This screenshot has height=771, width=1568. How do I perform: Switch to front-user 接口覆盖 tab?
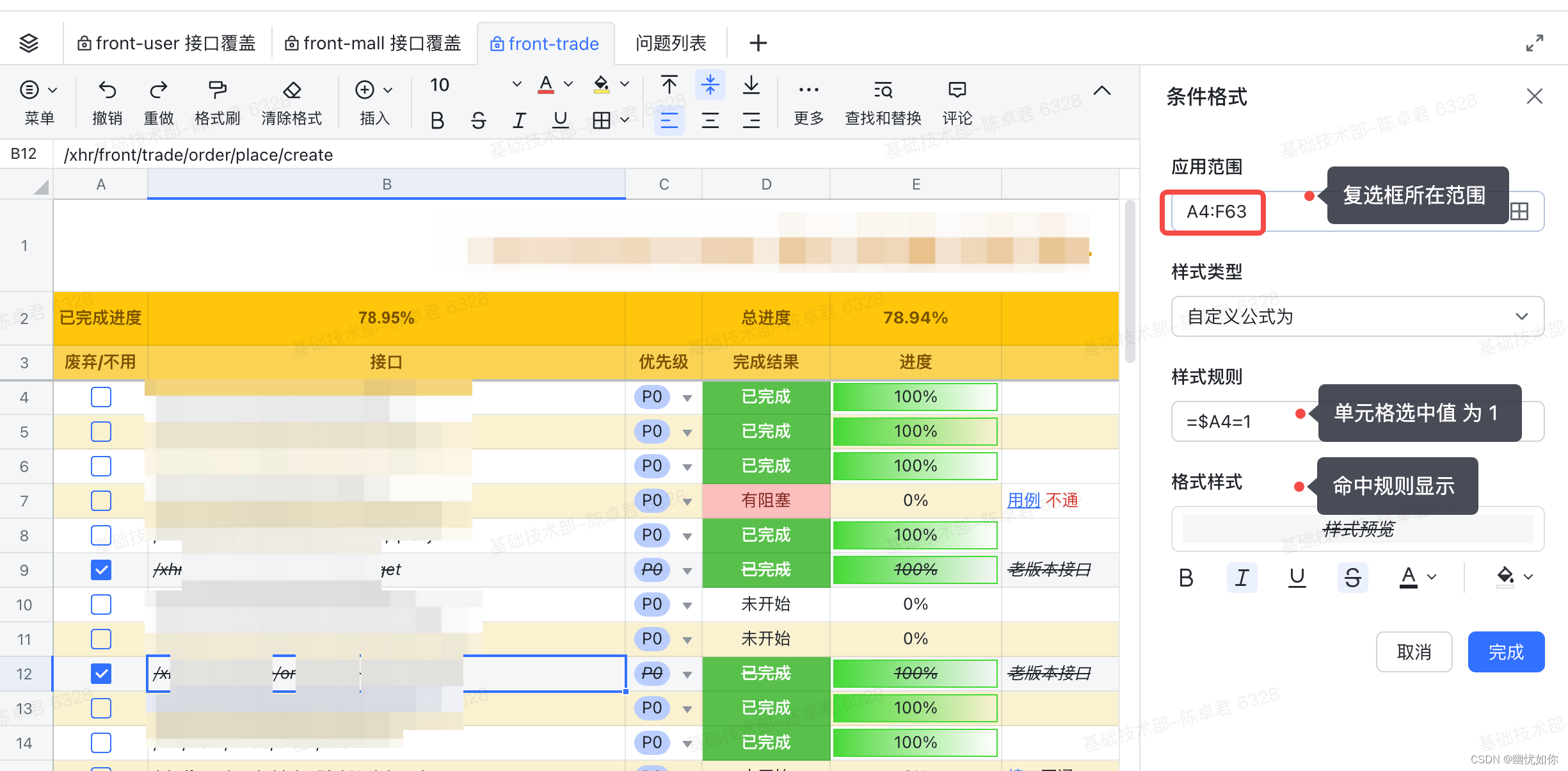(166, 44)
